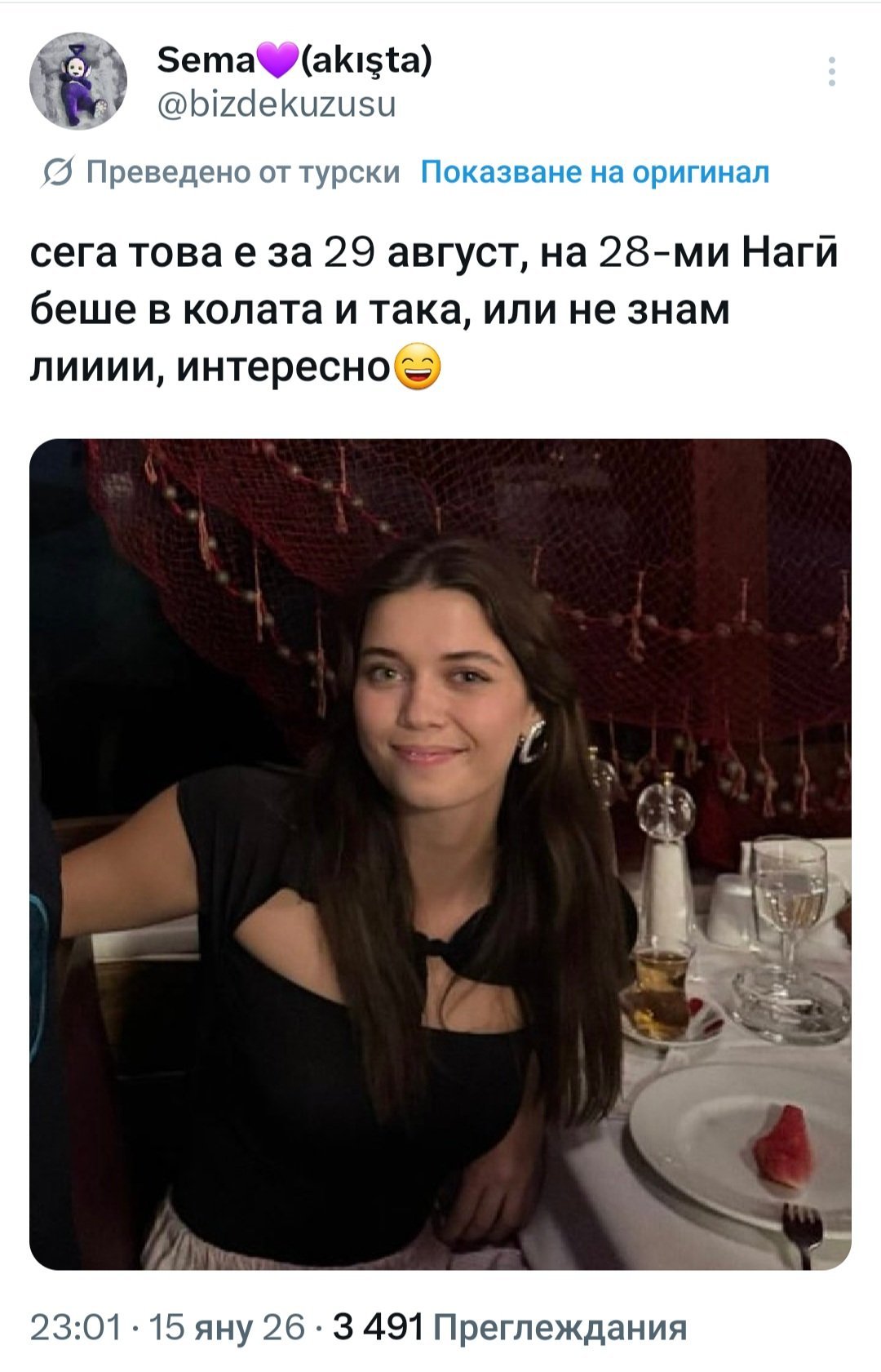Tap the 23:01 timestamp

76,1328
